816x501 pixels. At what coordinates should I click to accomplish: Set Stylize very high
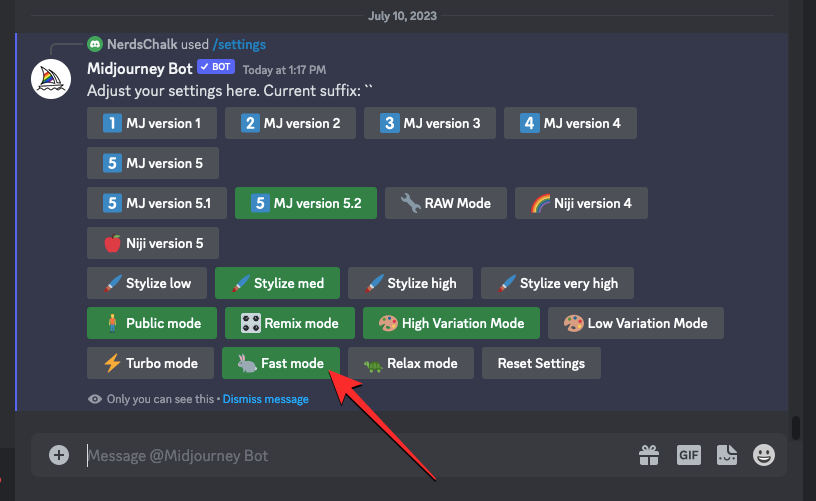click(557, 283)
